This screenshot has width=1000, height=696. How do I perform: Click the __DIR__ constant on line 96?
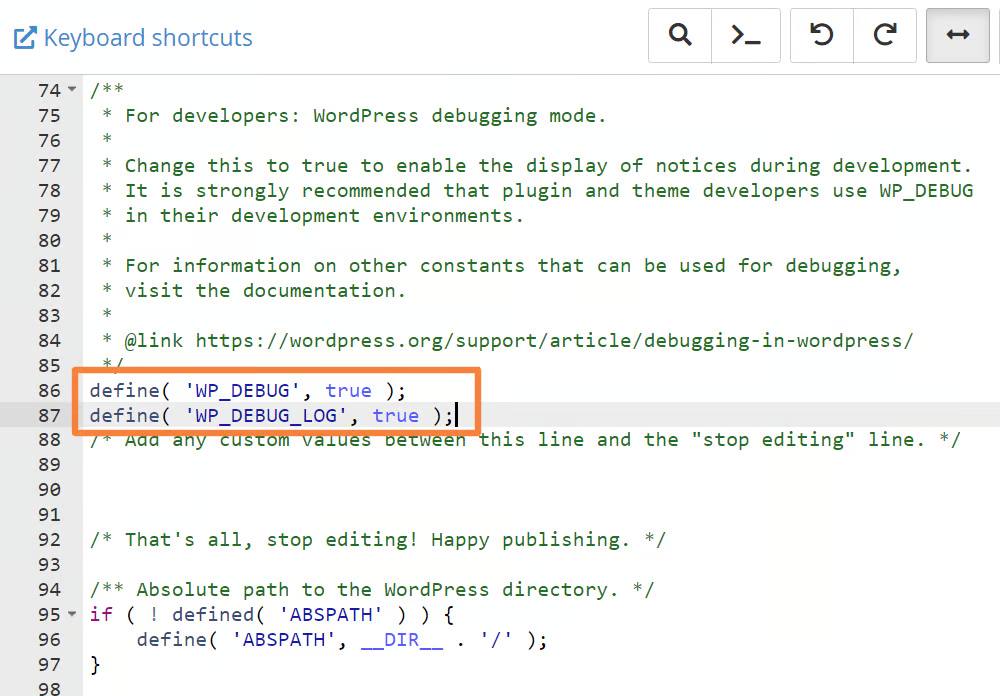402,639
